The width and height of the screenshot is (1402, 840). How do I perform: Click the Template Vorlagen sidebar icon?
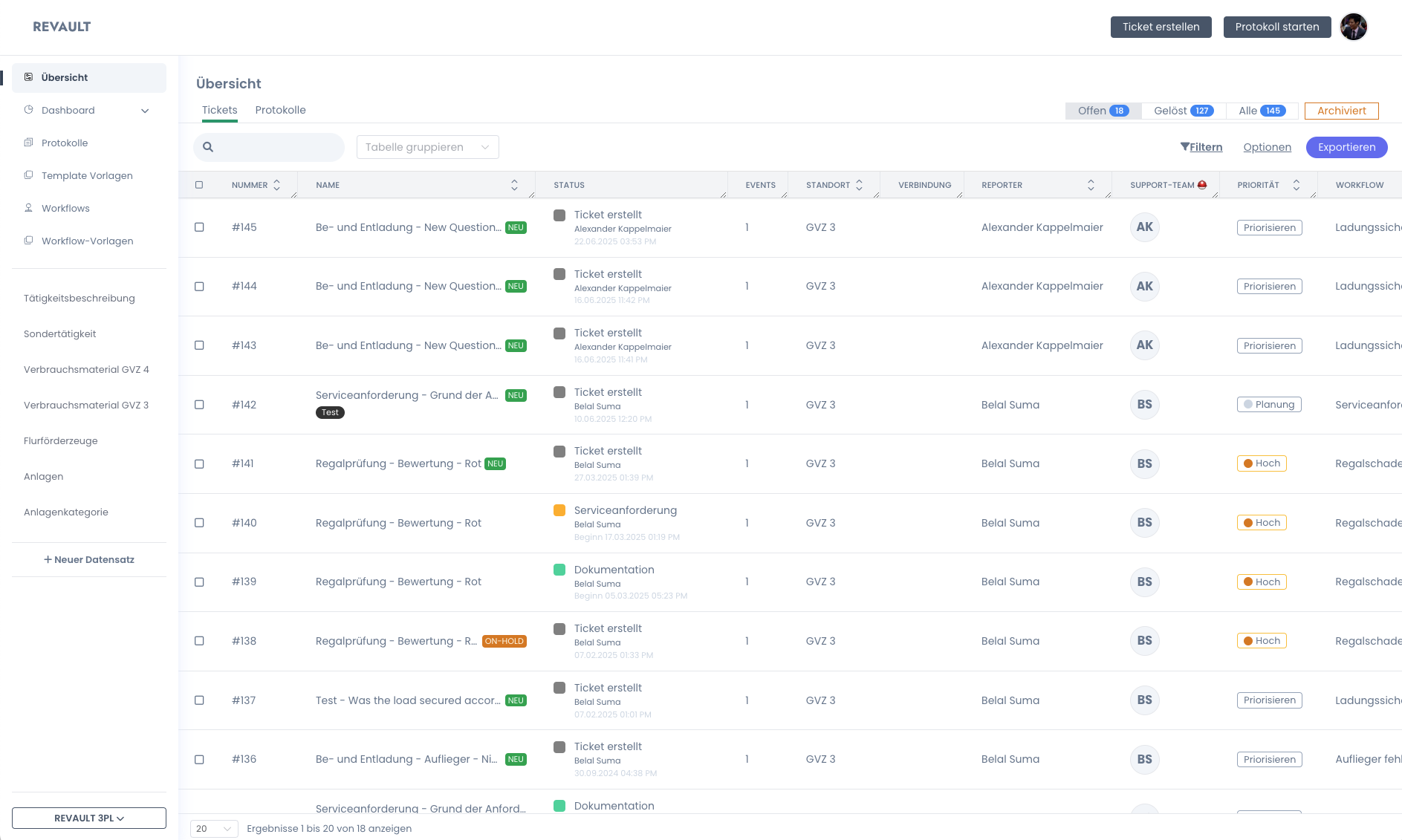point(28,175)
